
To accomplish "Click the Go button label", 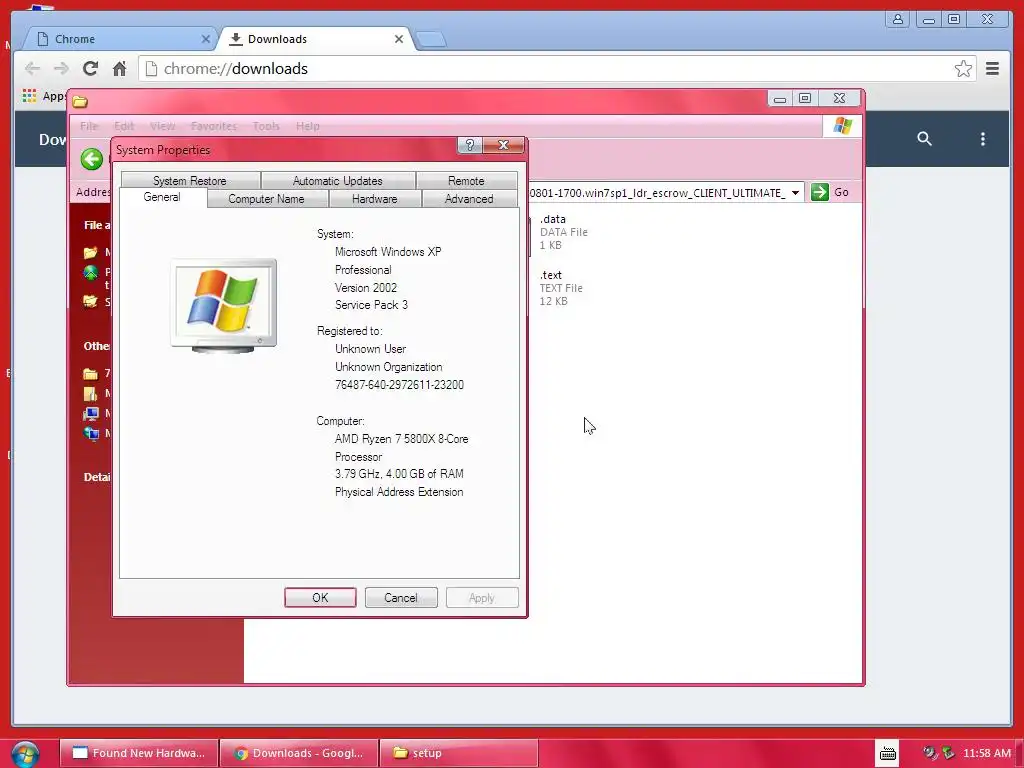I will tap(841, 193).
